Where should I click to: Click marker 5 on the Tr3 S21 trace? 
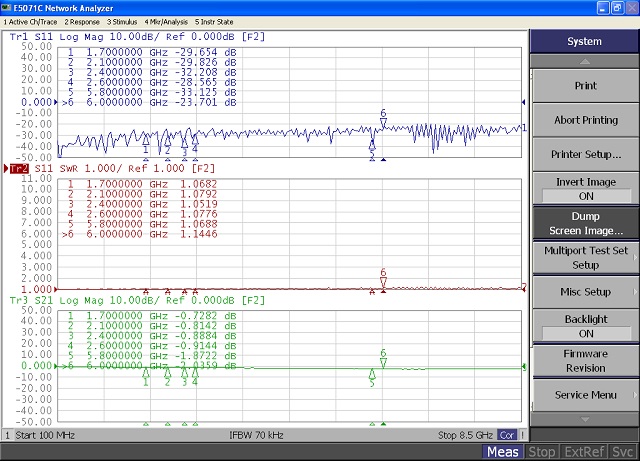(372, 378)
